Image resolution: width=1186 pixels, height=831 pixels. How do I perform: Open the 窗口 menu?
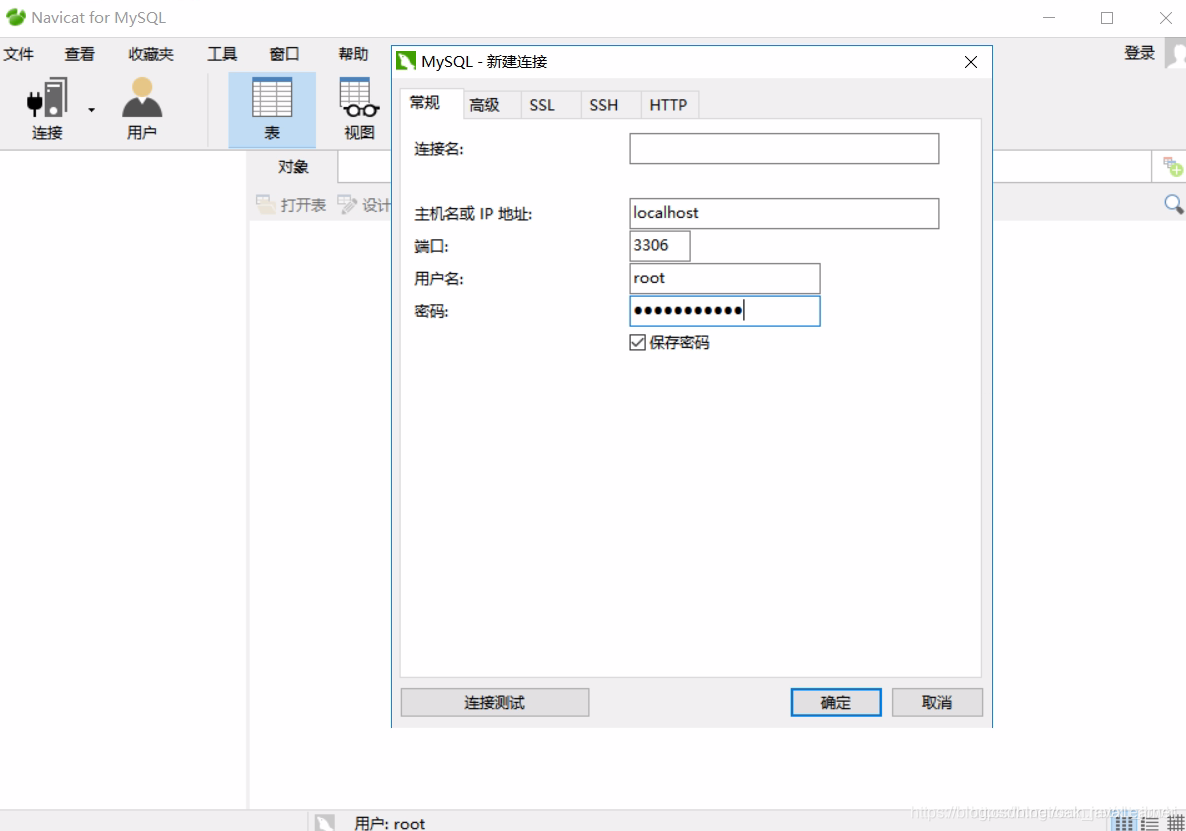click(284, 54)
